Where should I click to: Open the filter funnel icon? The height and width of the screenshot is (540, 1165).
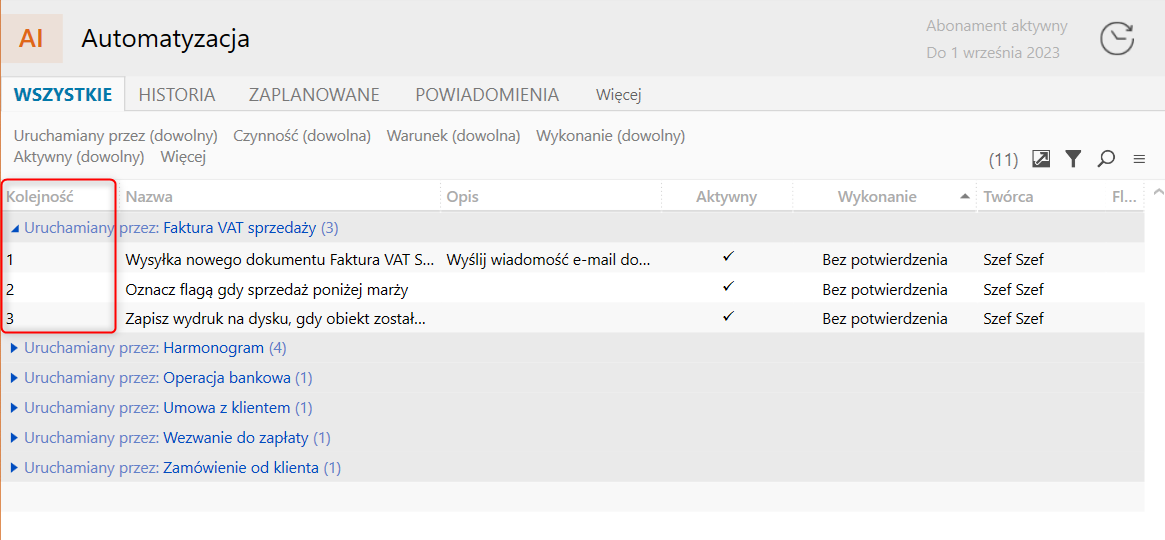click(1073, 158)
